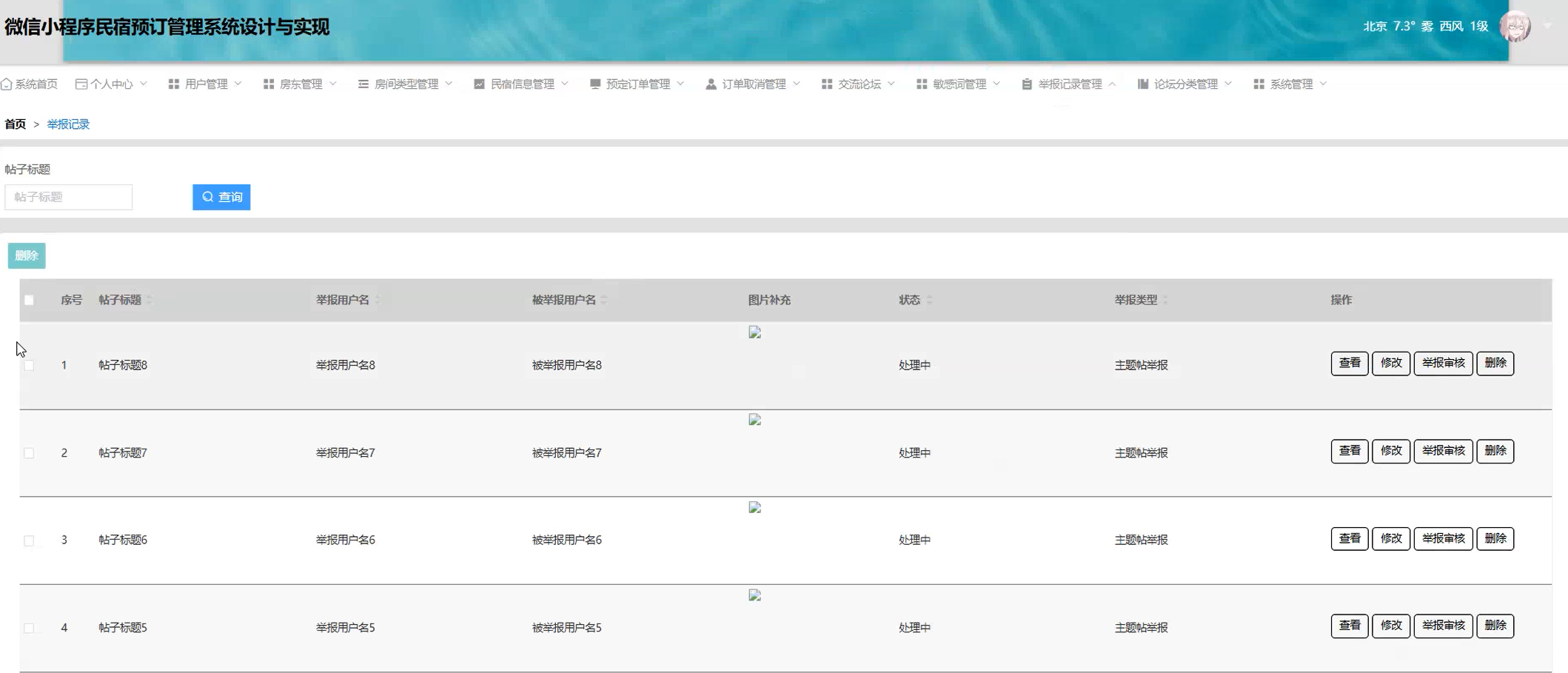Click broken image in row 帖子标题8
The height and width of the screenshot is (673, 1568).
click(x=754, y=332)
